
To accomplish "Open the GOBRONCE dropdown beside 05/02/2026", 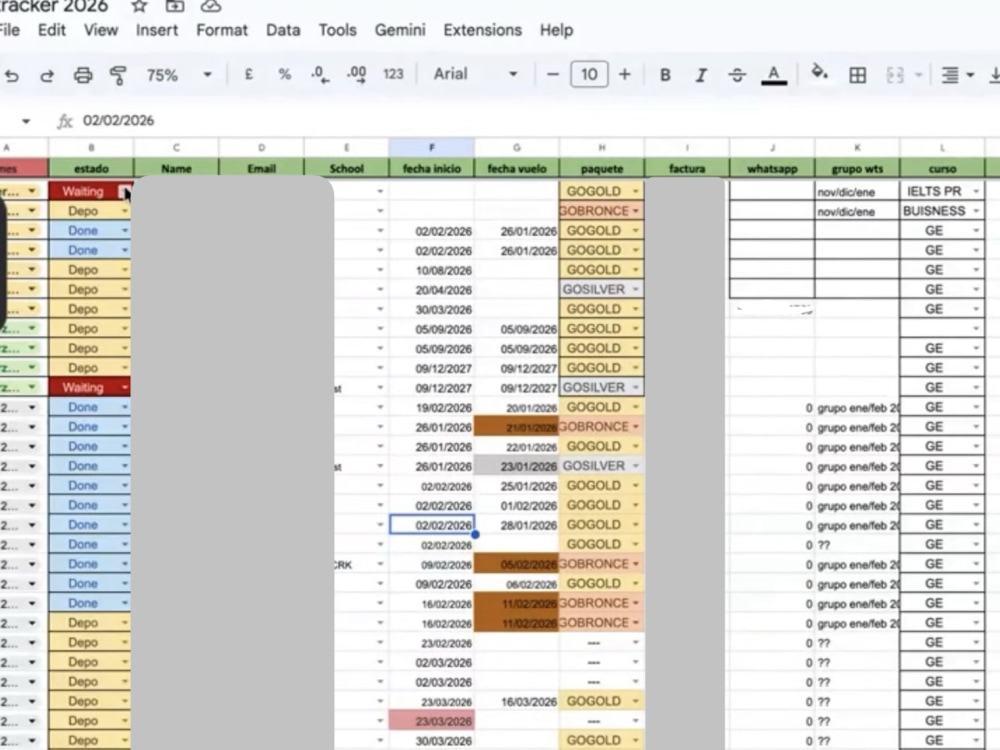I will pos(635,564).
